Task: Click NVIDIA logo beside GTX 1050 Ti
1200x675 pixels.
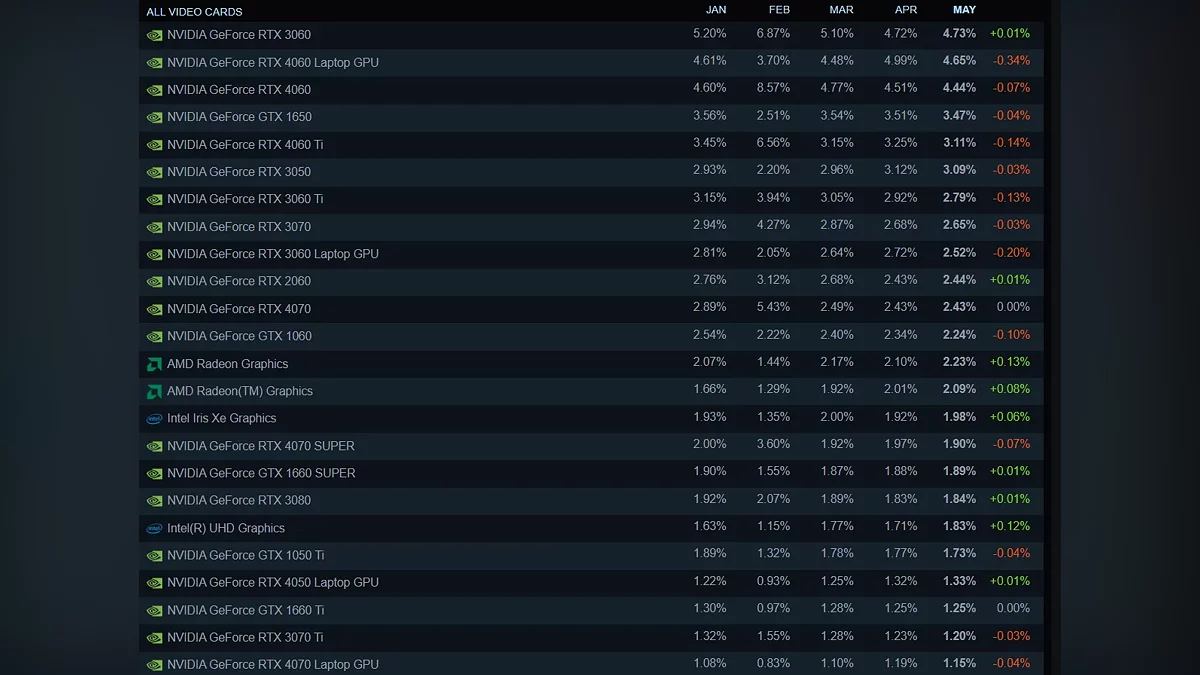Action: 154,556
